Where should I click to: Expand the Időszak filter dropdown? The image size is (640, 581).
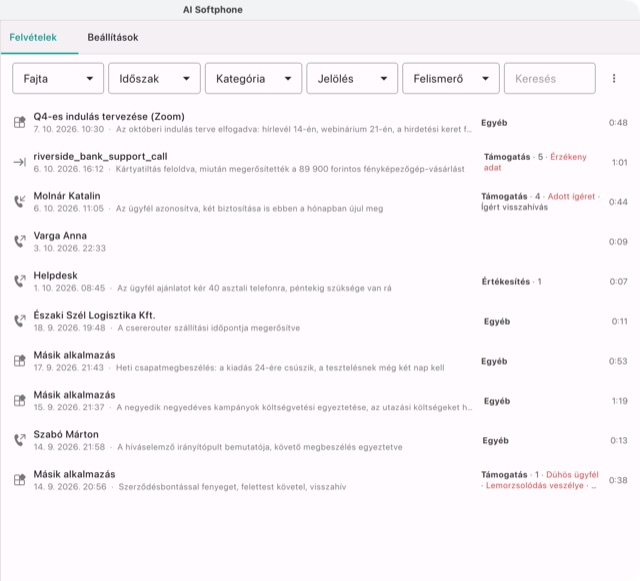154,78
